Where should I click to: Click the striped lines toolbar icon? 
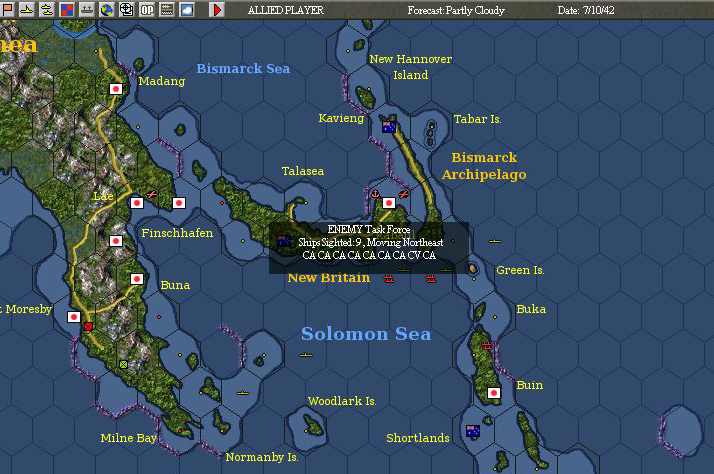[167, 10]
